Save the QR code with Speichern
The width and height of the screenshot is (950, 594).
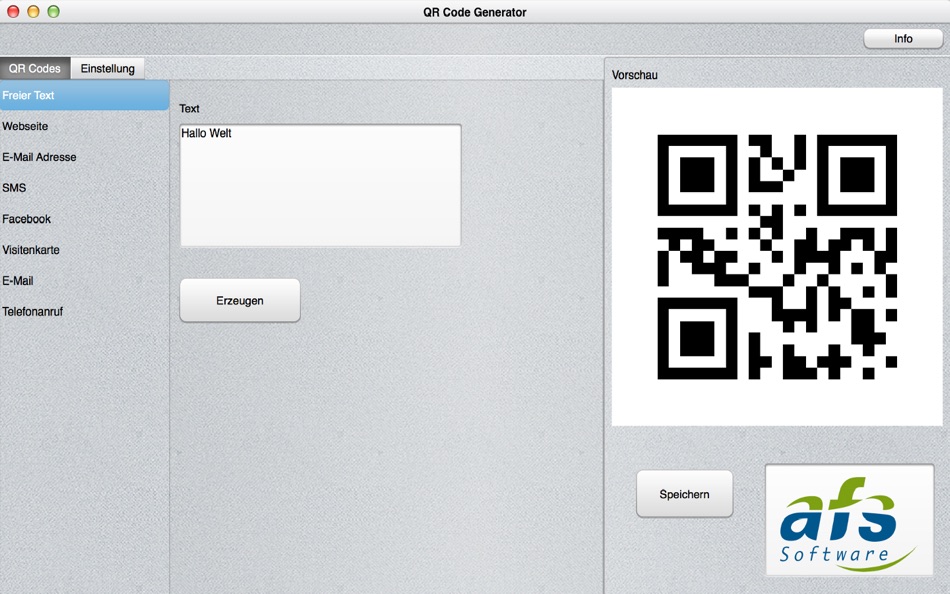pos(685,494)
